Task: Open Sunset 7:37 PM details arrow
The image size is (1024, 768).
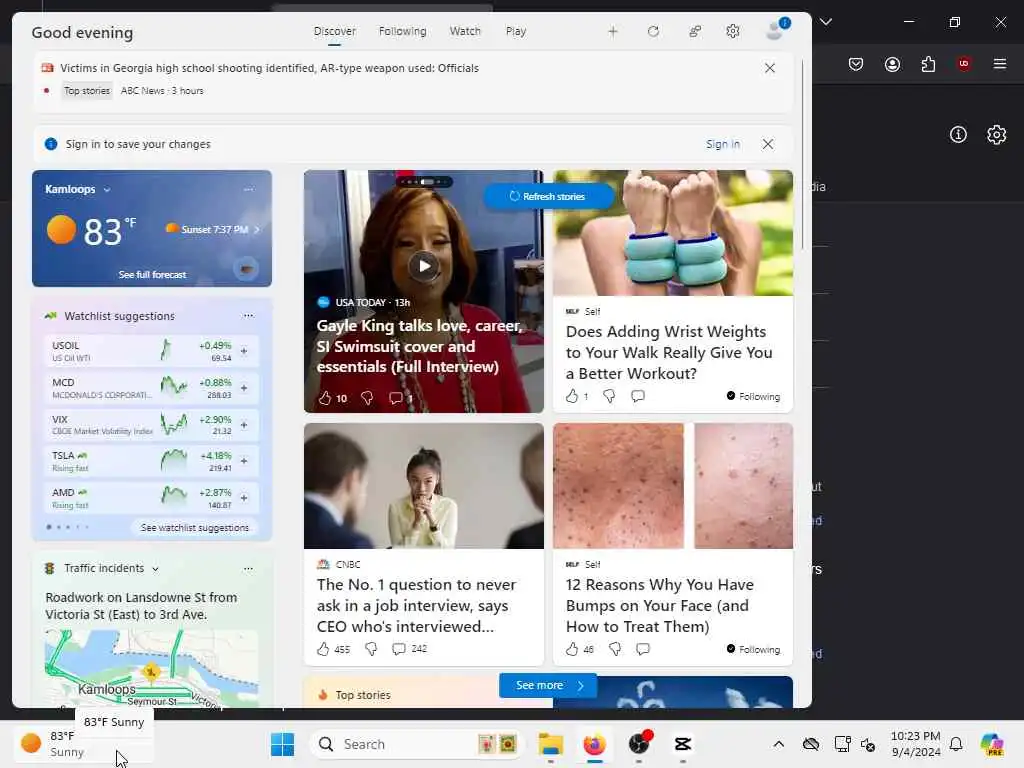Action: (x=257, y=229)
